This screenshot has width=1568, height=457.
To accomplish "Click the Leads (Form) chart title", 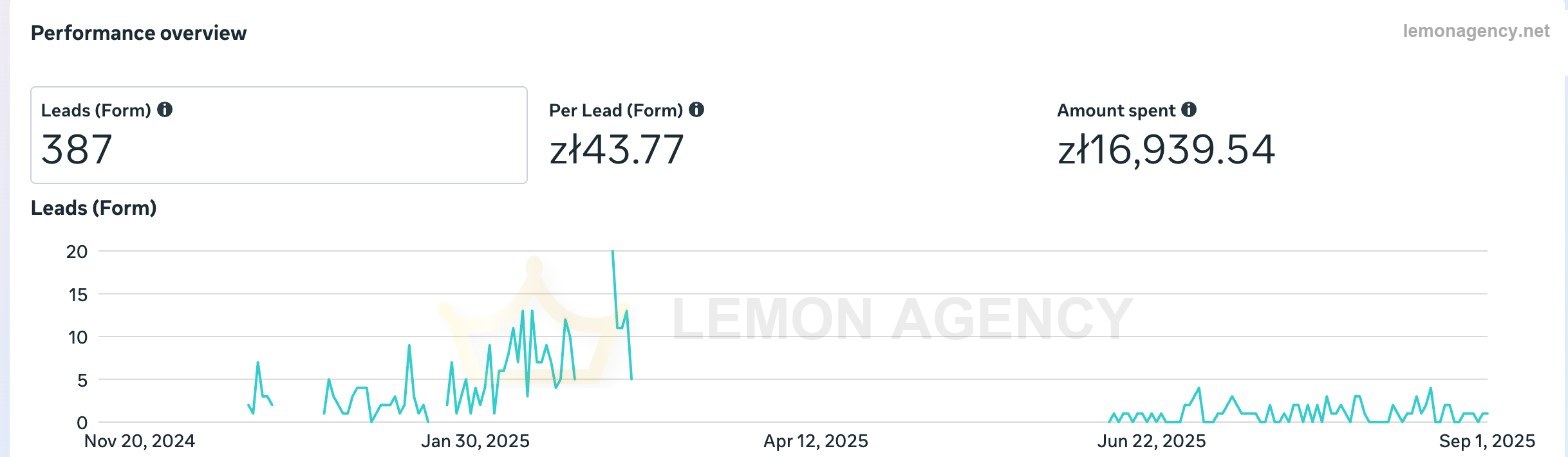I will (94, 209).
